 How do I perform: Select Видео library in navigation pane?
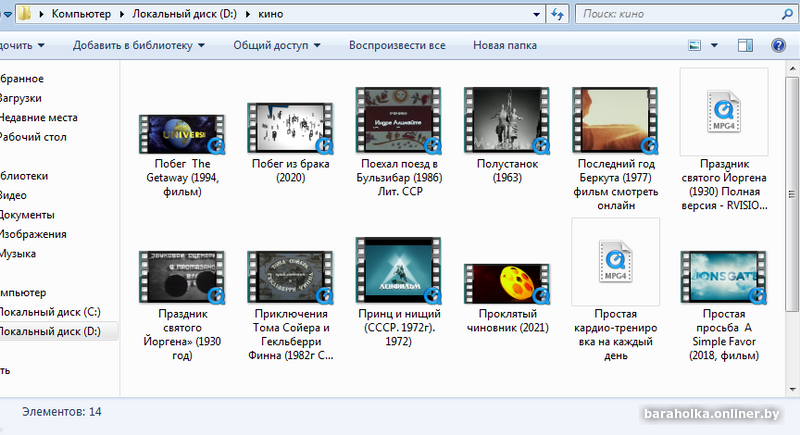(x=13, y=195)
